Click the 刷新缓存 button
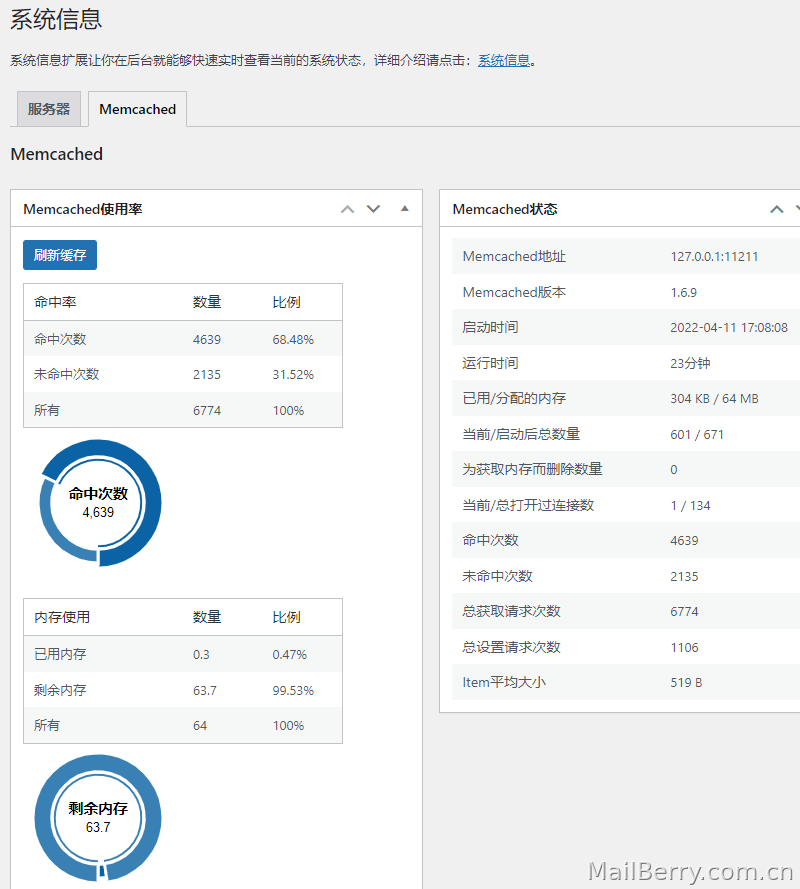This screenshot has height=889, width=800. pos(60,255)
